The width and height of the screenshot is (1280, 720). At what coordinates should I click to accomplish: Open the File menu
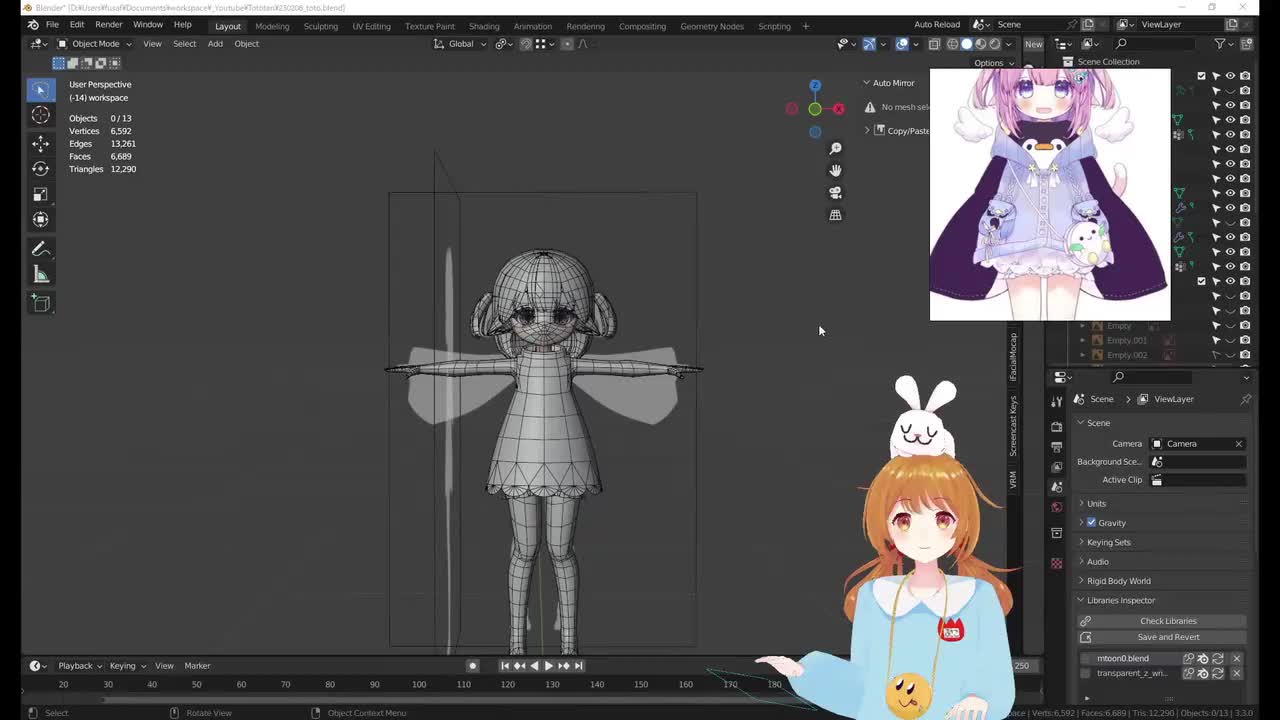tap(52, 25)
